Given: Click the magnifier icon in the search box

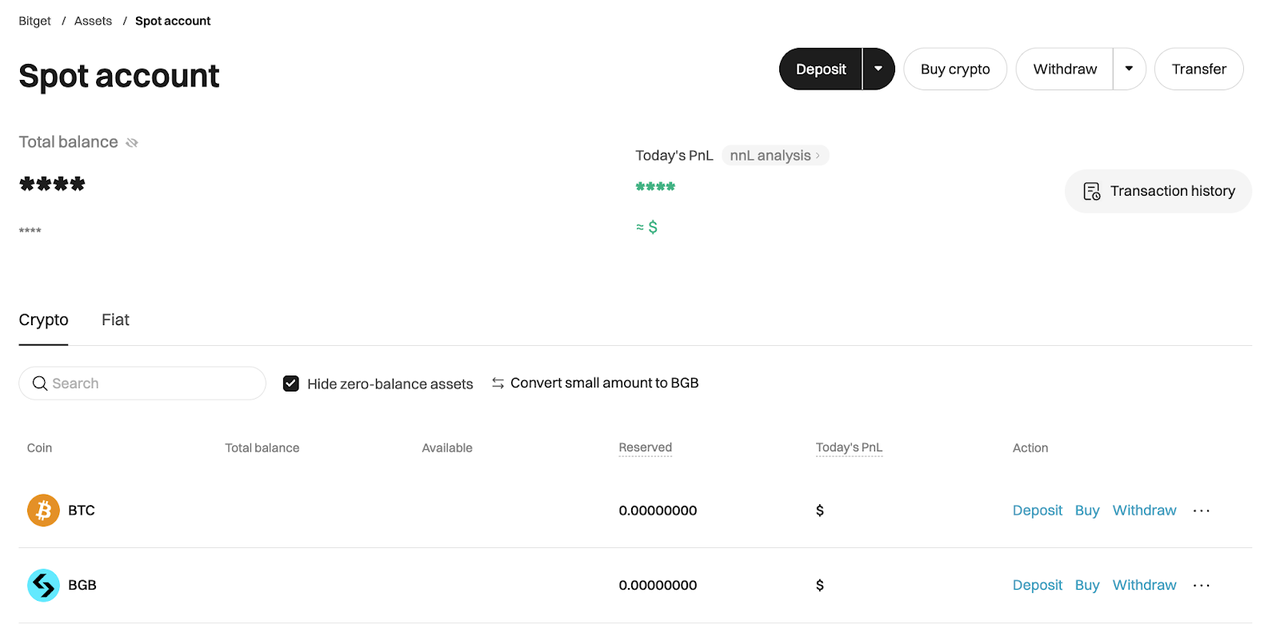Looking at the screenshot, I should click(40, 383).
